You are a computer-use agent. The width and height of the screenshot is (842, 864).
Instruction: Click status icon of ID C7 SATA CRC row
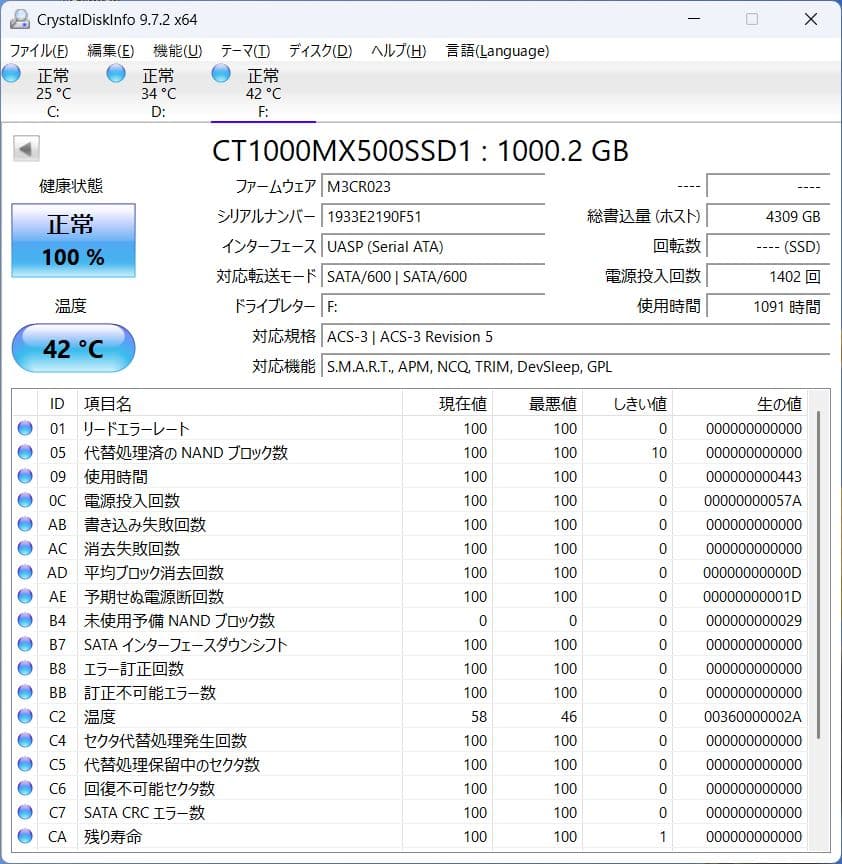[x=25, y=812]
